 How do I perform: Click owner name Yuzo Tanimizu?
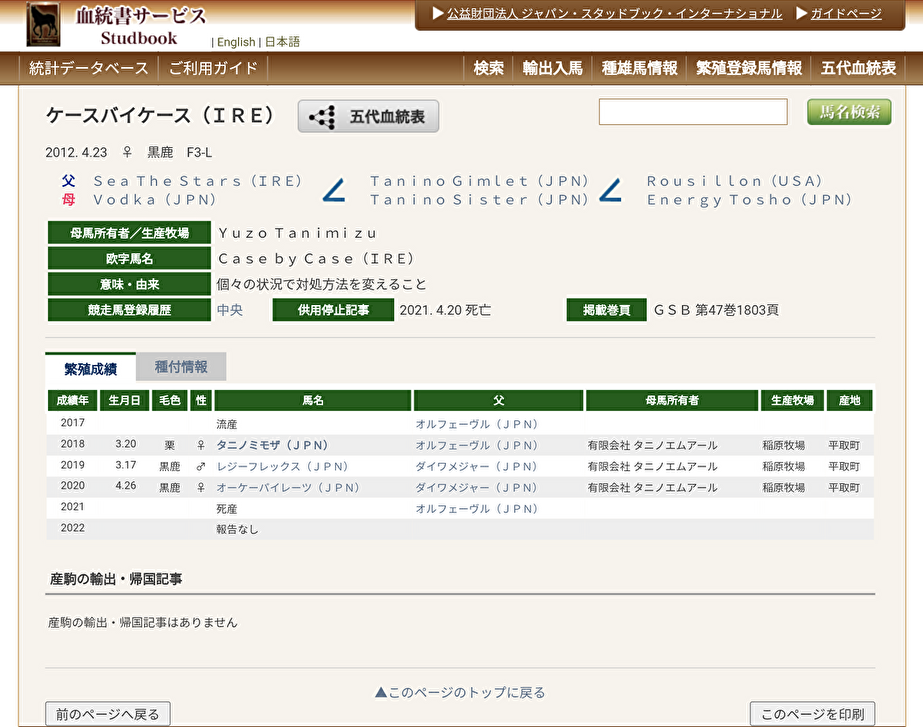[x=297, y=233]
